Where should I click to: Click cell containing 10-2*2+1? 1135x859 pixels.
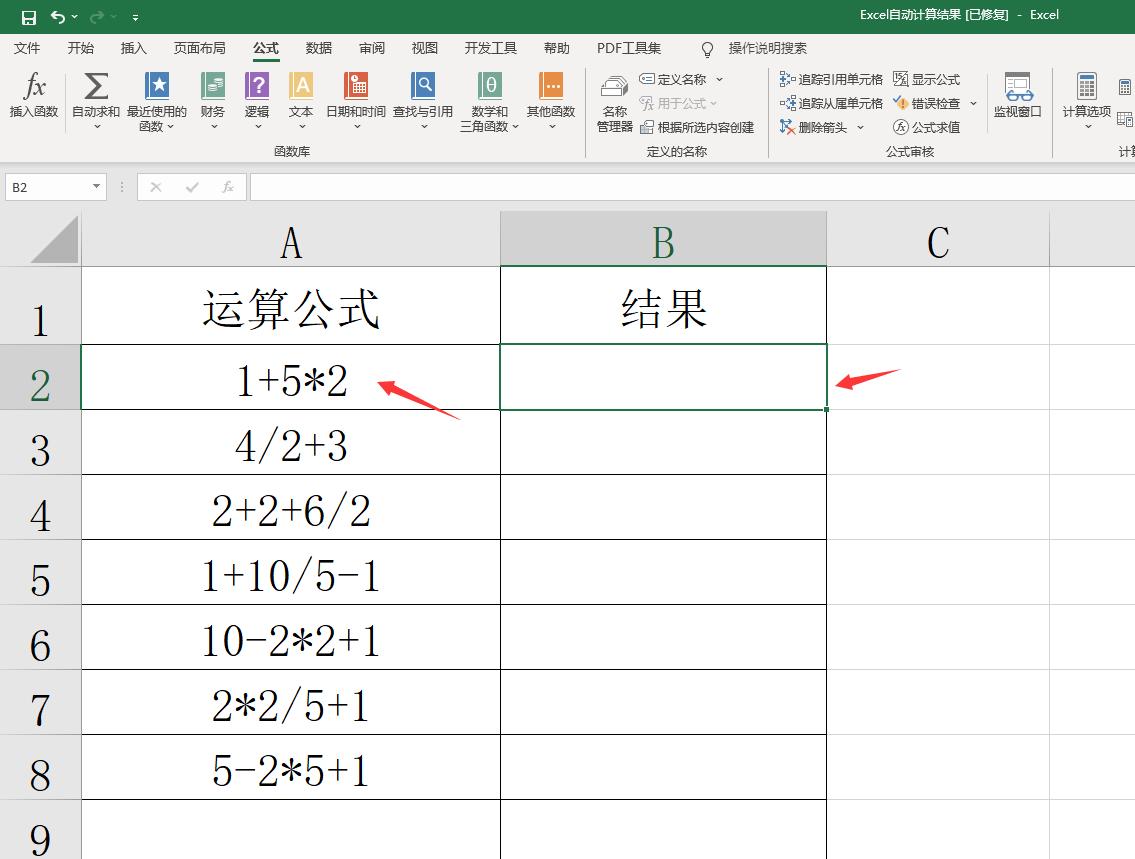[x=290, y=638]
